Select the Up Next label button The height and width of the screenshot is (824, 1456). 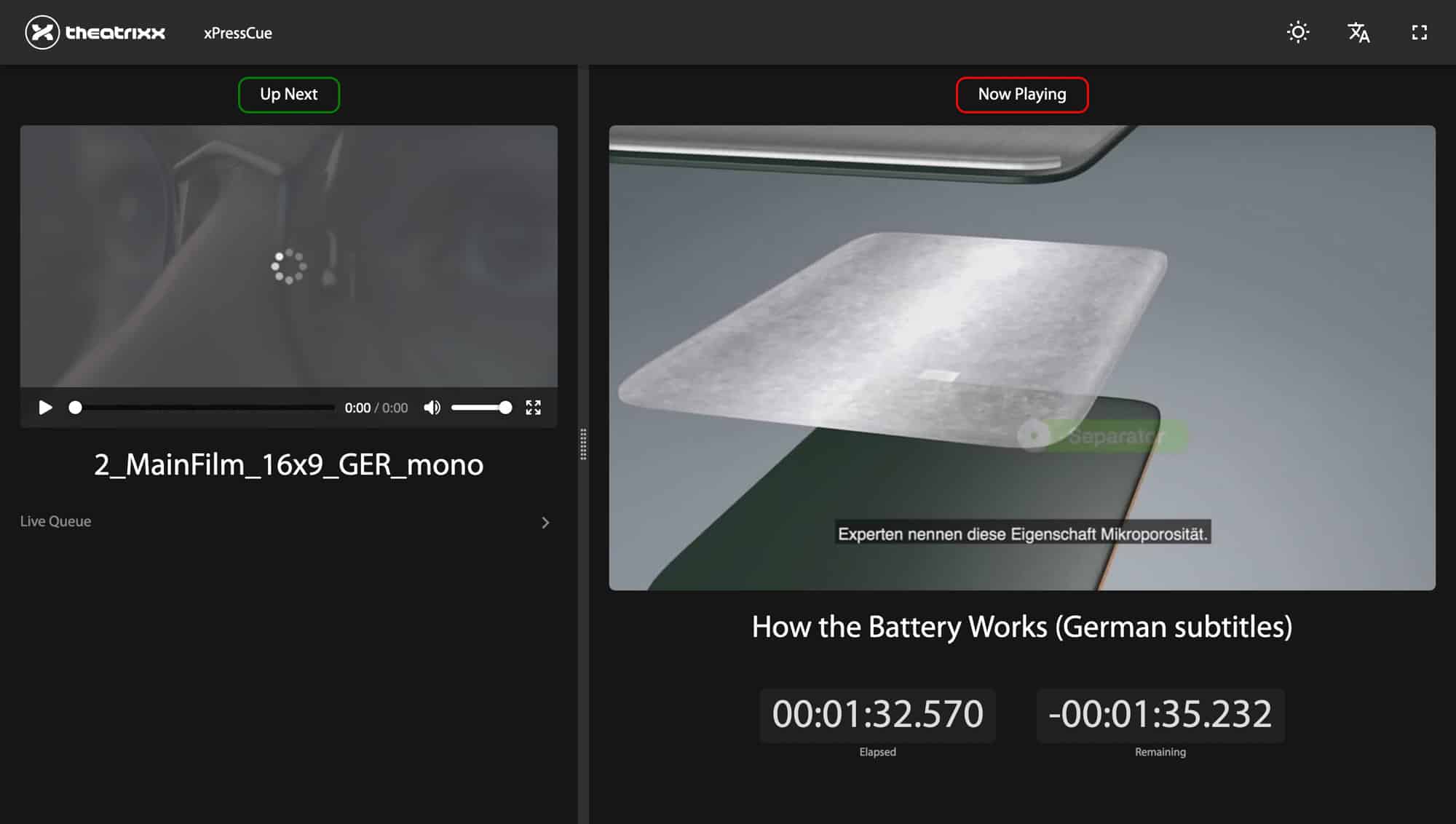point(288,95)
